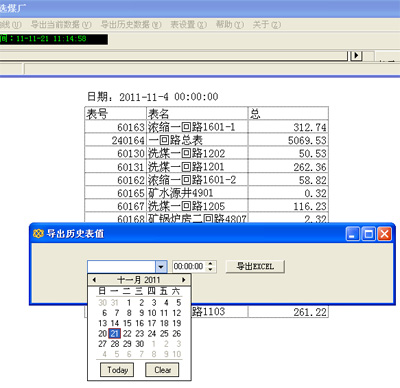Screen dimensions: 400x388
Task: Click the 导出EXCEL button
Action: 255,266
